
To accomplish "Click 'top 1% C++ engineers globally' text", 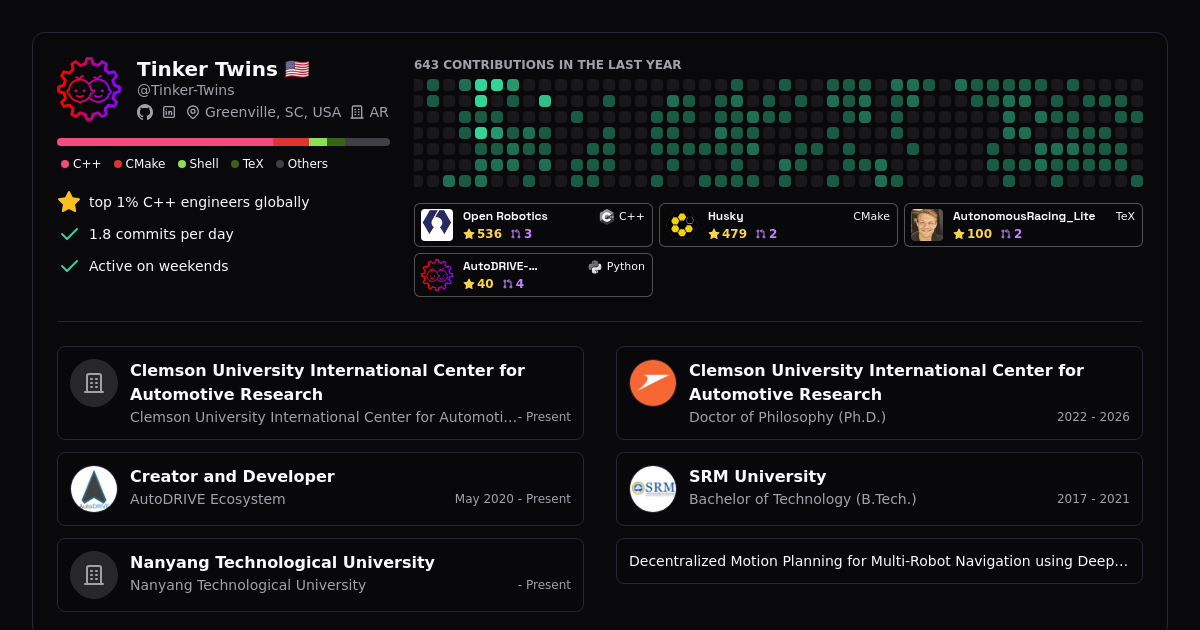I will point(199,202).
